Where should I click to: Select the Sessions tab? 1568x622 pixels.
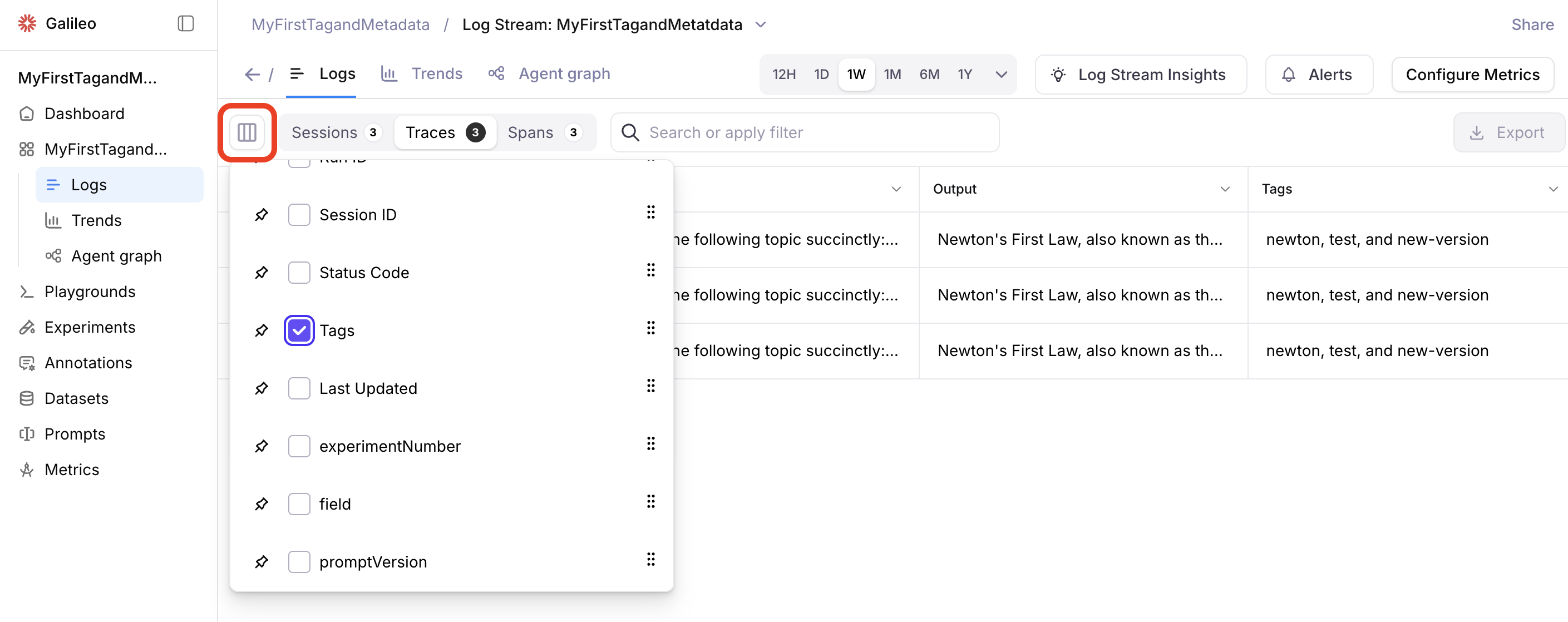(x=324, y=132)
